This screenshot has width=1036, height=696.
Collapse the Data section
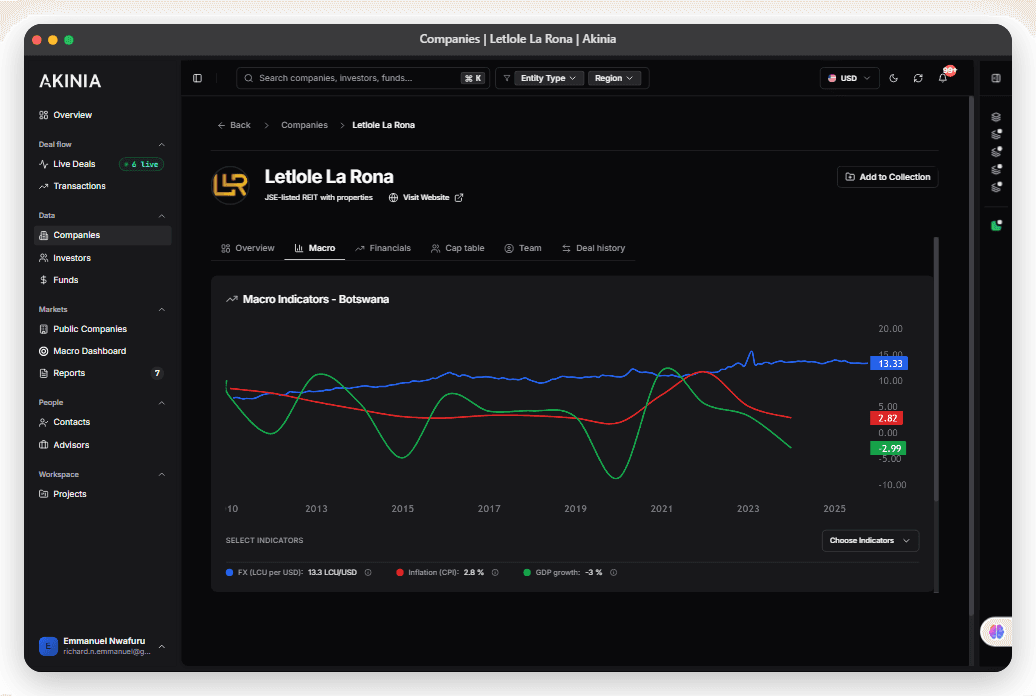click(x=161, y=215)
